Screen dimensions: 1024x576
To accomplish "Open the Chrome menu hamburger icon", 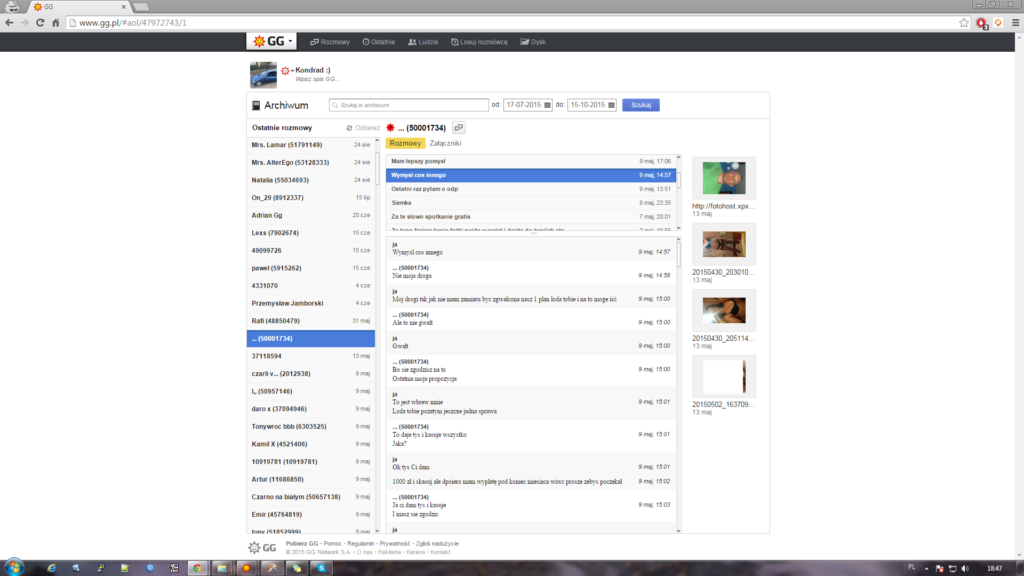I will coord(1016,23).
